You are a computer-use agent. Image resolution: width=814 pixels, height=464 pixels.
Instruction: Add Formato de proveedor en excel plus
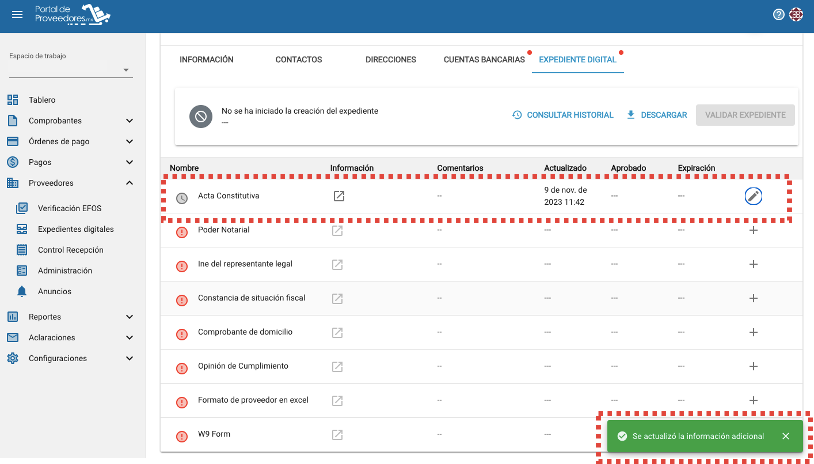tap(753, 400)
